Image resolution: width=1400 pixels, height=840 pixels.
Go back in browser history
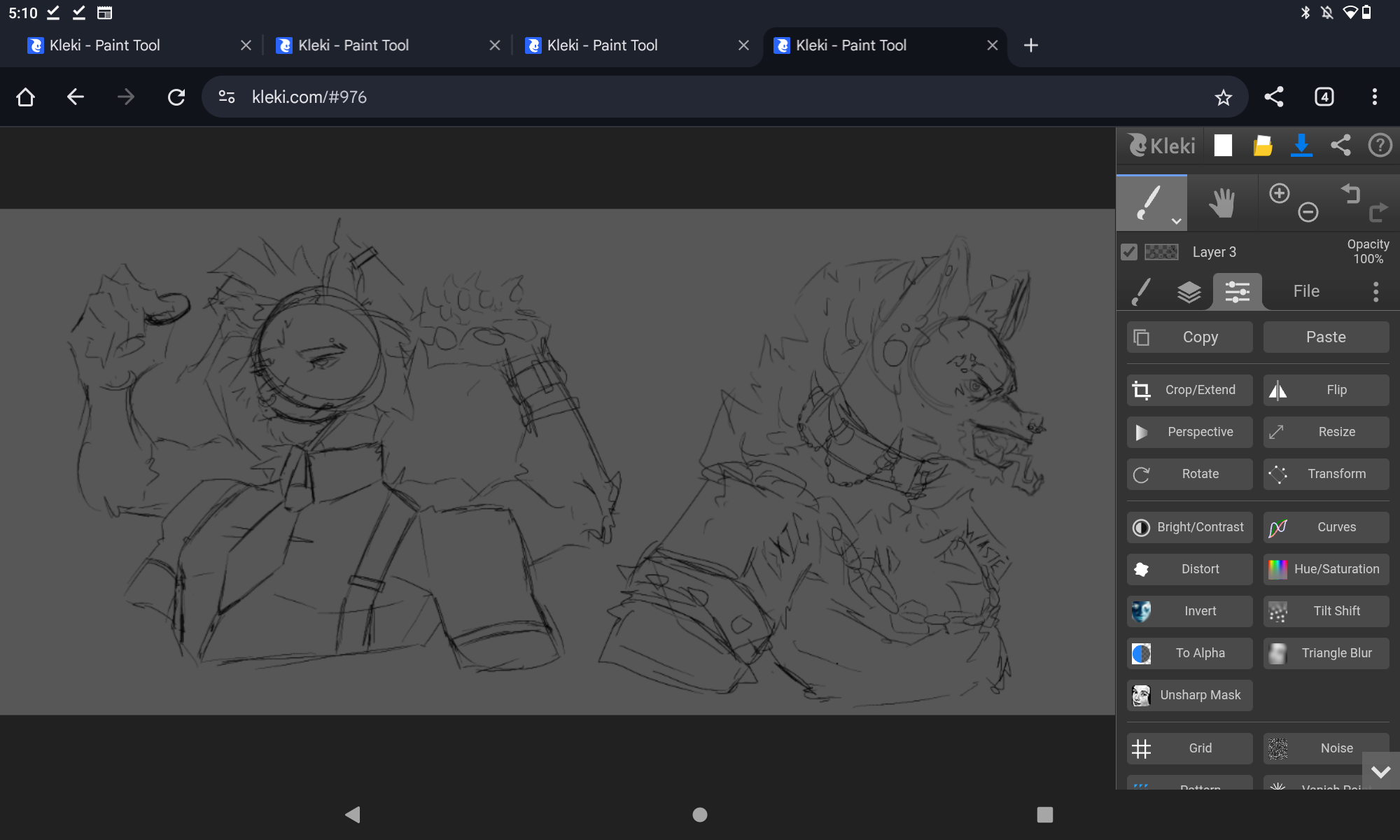(75, 97)
